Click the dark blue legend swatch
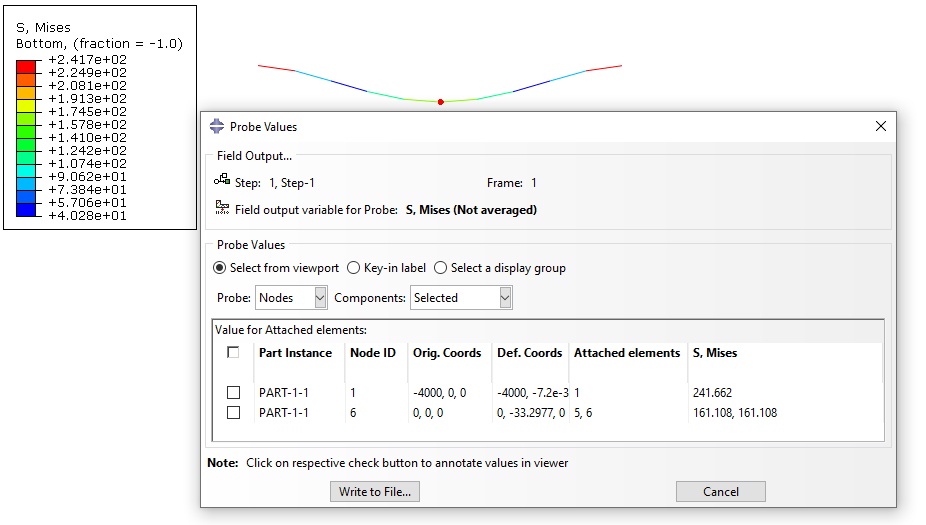Screen dimensions: 926x525 [x=26, y=210]
